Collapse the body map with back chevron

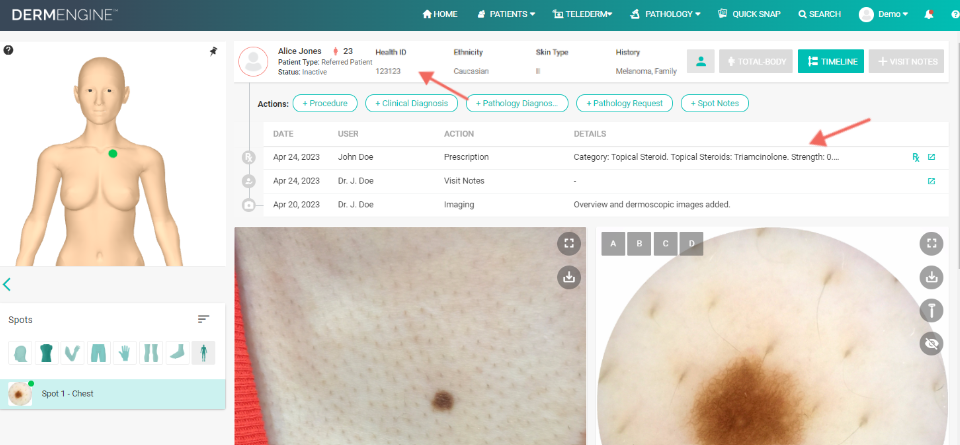[x=7, y=284]
